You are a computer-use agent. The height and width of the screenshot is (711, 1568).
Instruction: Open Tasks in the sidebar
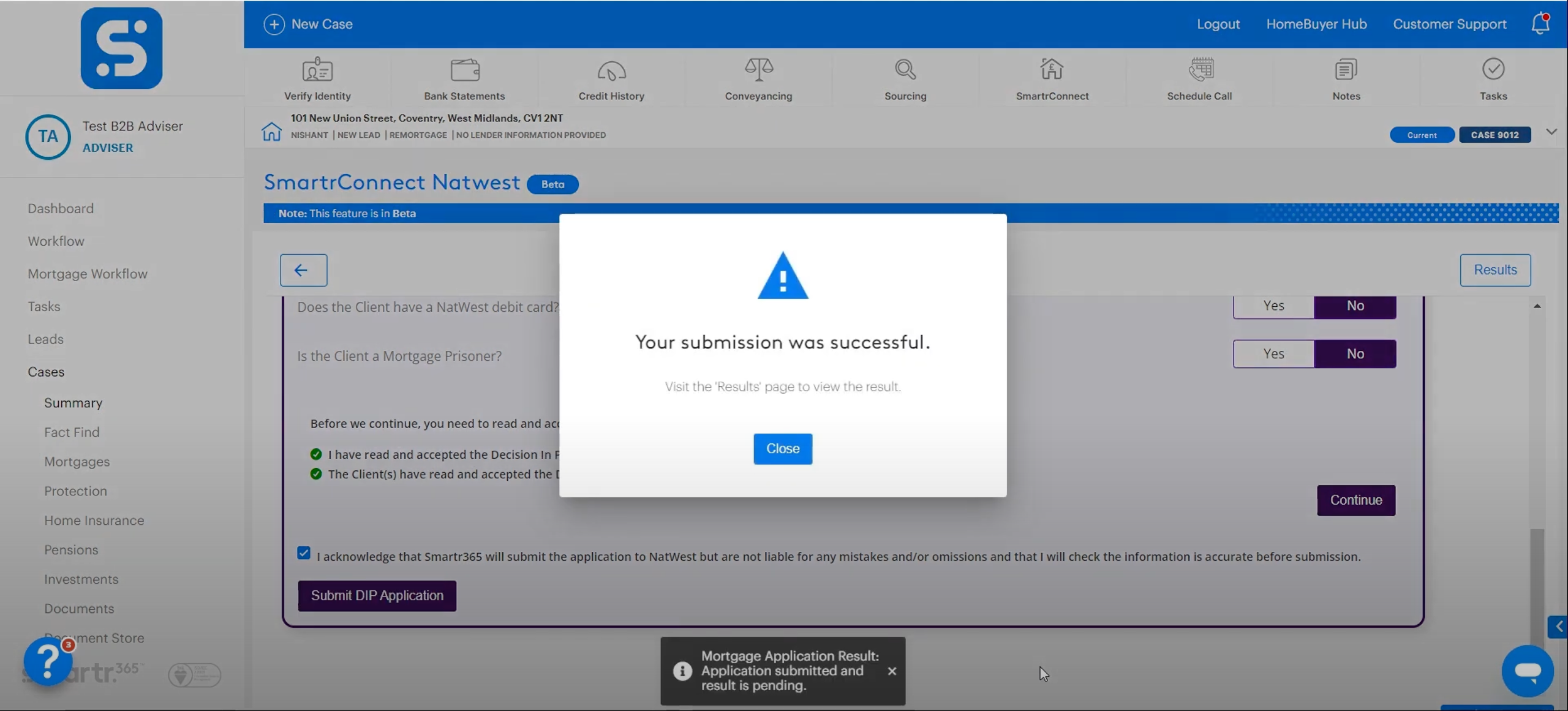point(43,307)
